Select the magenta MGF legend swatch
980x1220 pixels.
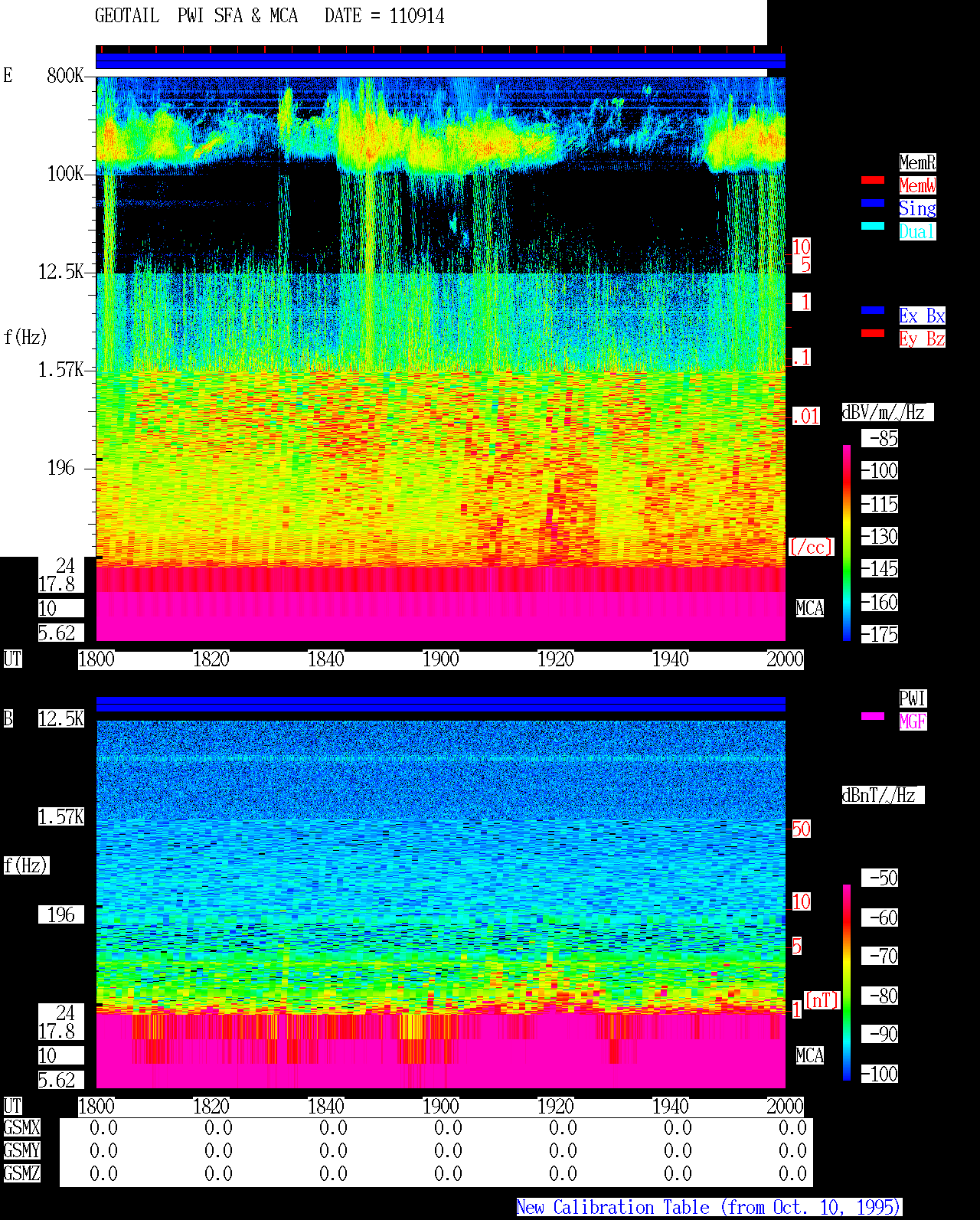(x=873, y=716)
